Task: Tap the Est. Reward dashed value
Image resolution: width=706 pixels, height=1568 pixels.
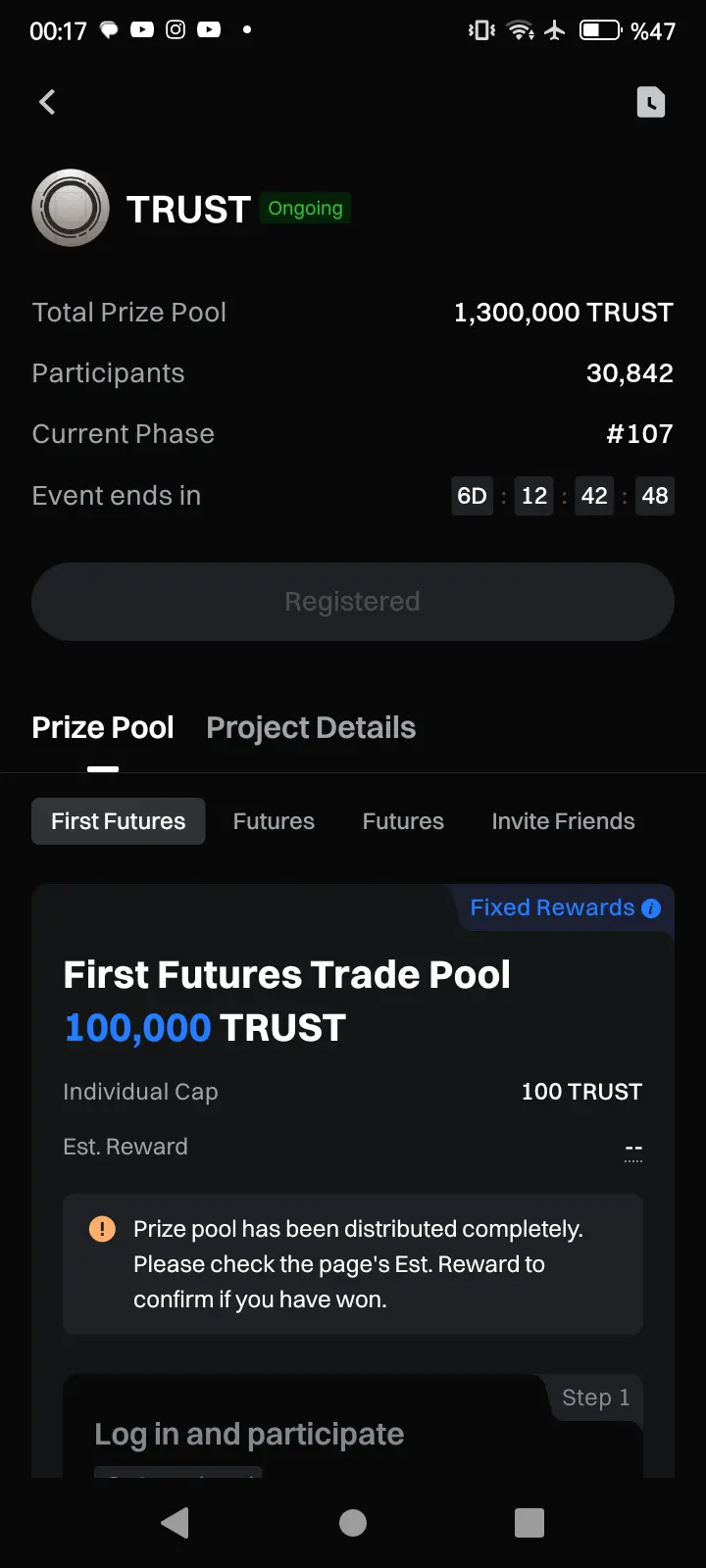Action: coord(633,1149)
